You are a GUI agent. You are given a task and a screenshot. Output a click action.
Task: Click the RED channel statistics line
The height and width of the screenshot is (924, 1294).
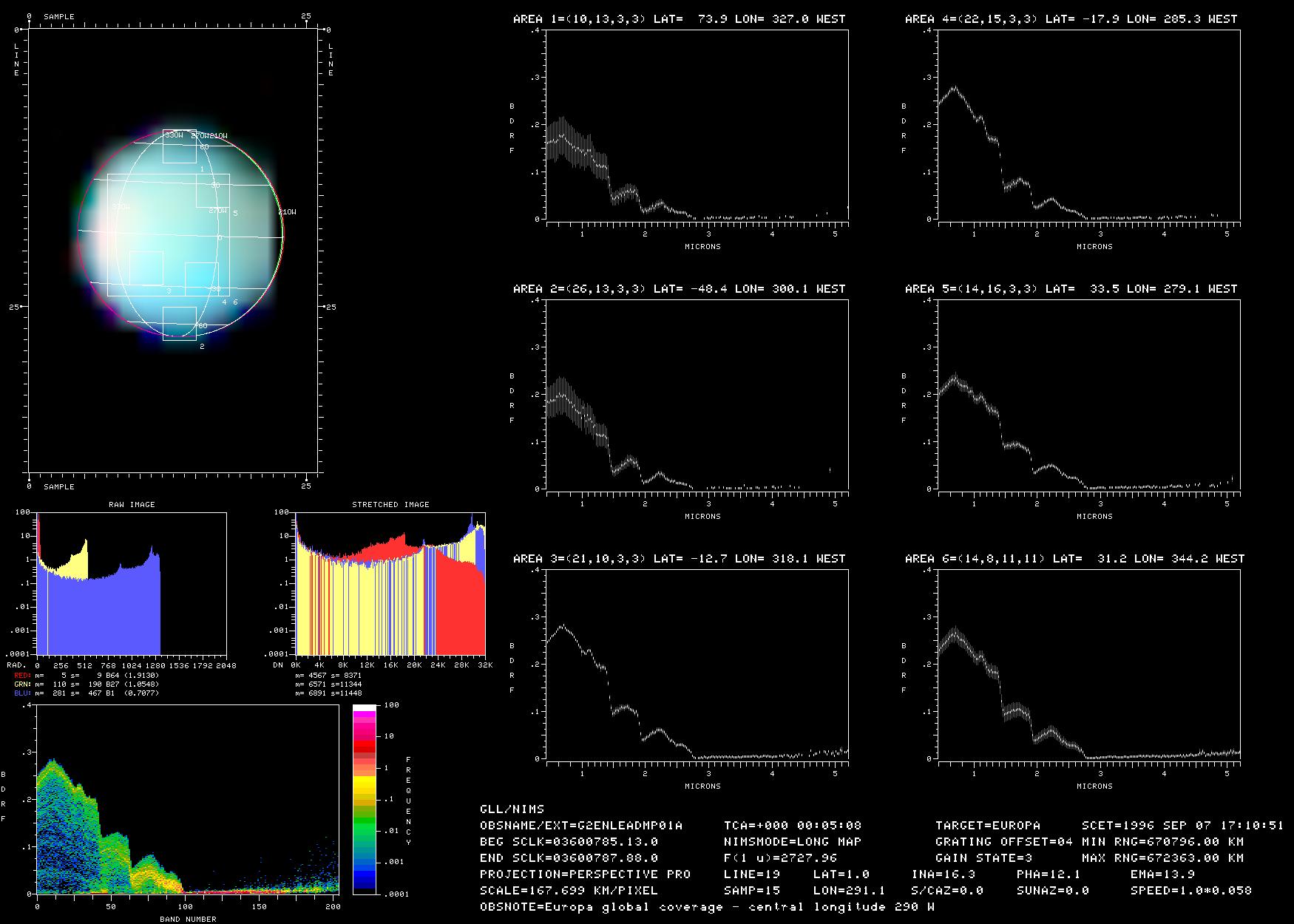pos(86,675)
